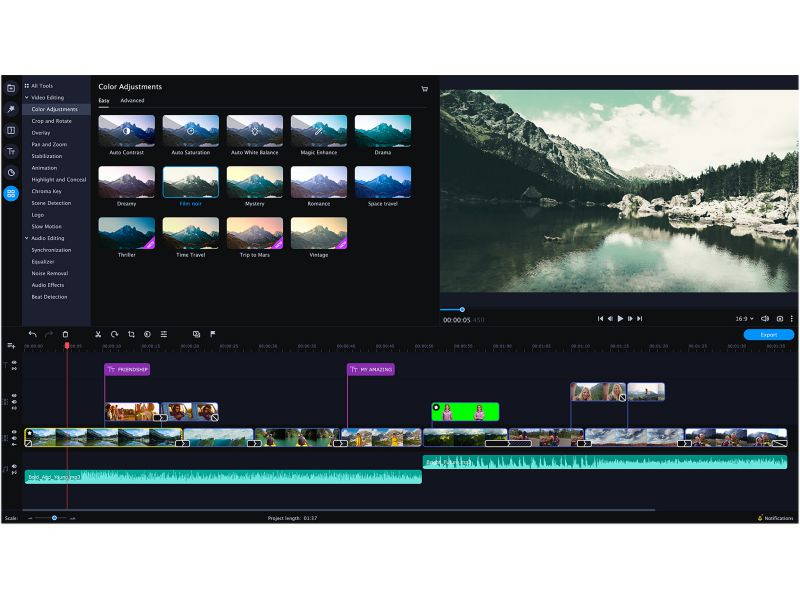This screenshot has width=800, height=600.
Task: Click the Redo arrow icon
Action: [48, 334]
